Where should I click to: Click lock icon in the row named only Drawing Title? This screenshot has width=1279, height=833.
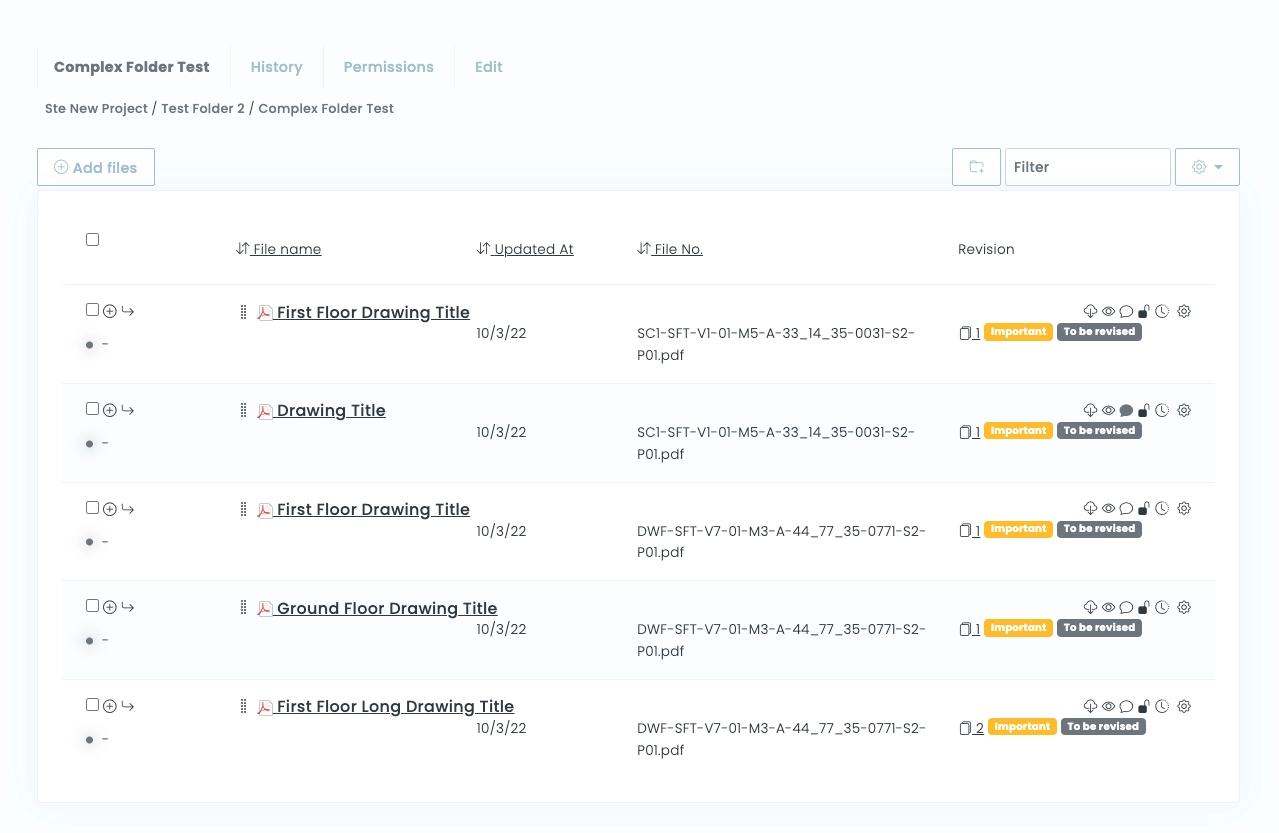(x=1144, y=411)
